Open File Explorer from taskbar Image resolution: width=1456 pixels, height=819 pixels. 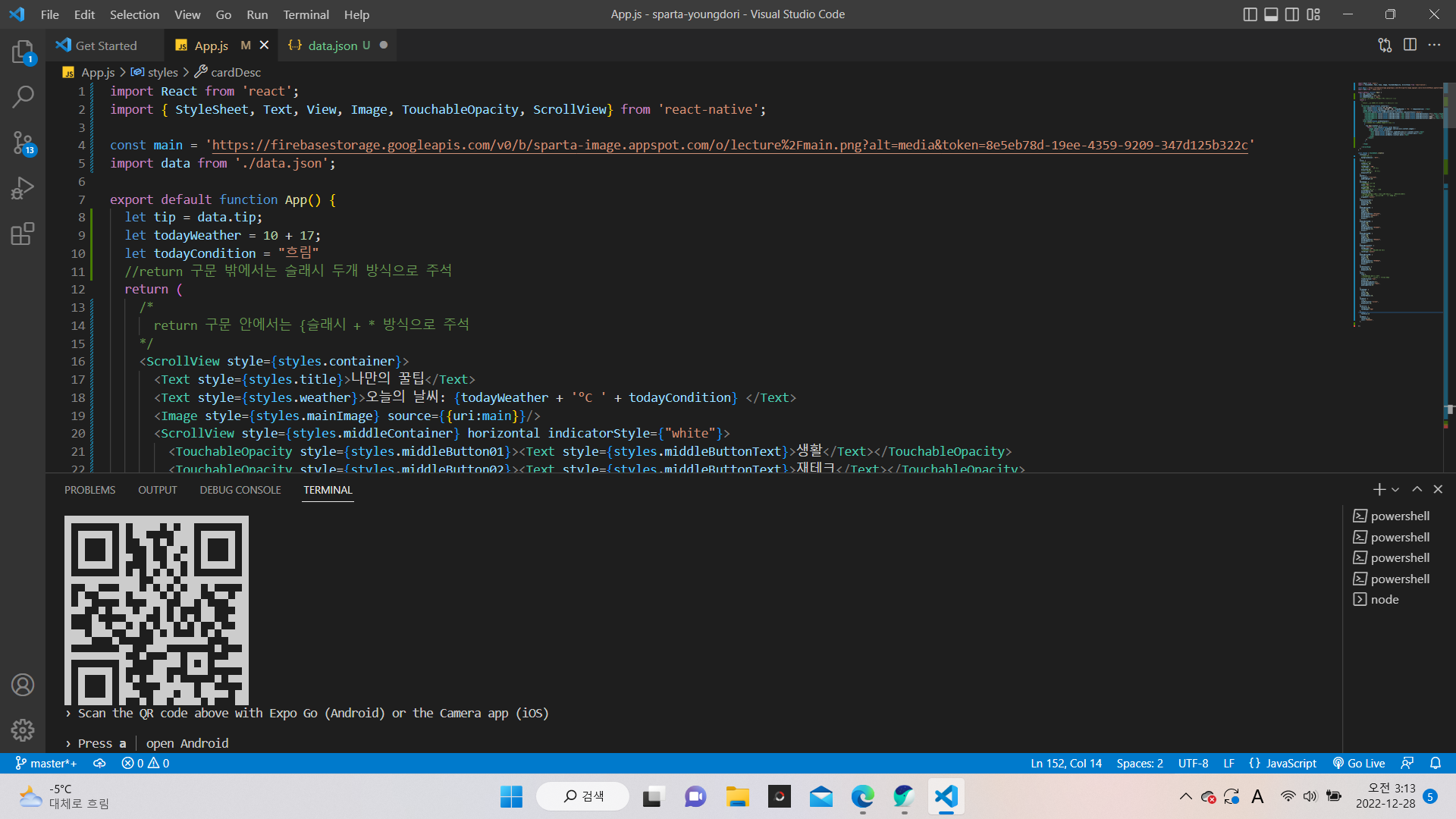coord(737,796)
